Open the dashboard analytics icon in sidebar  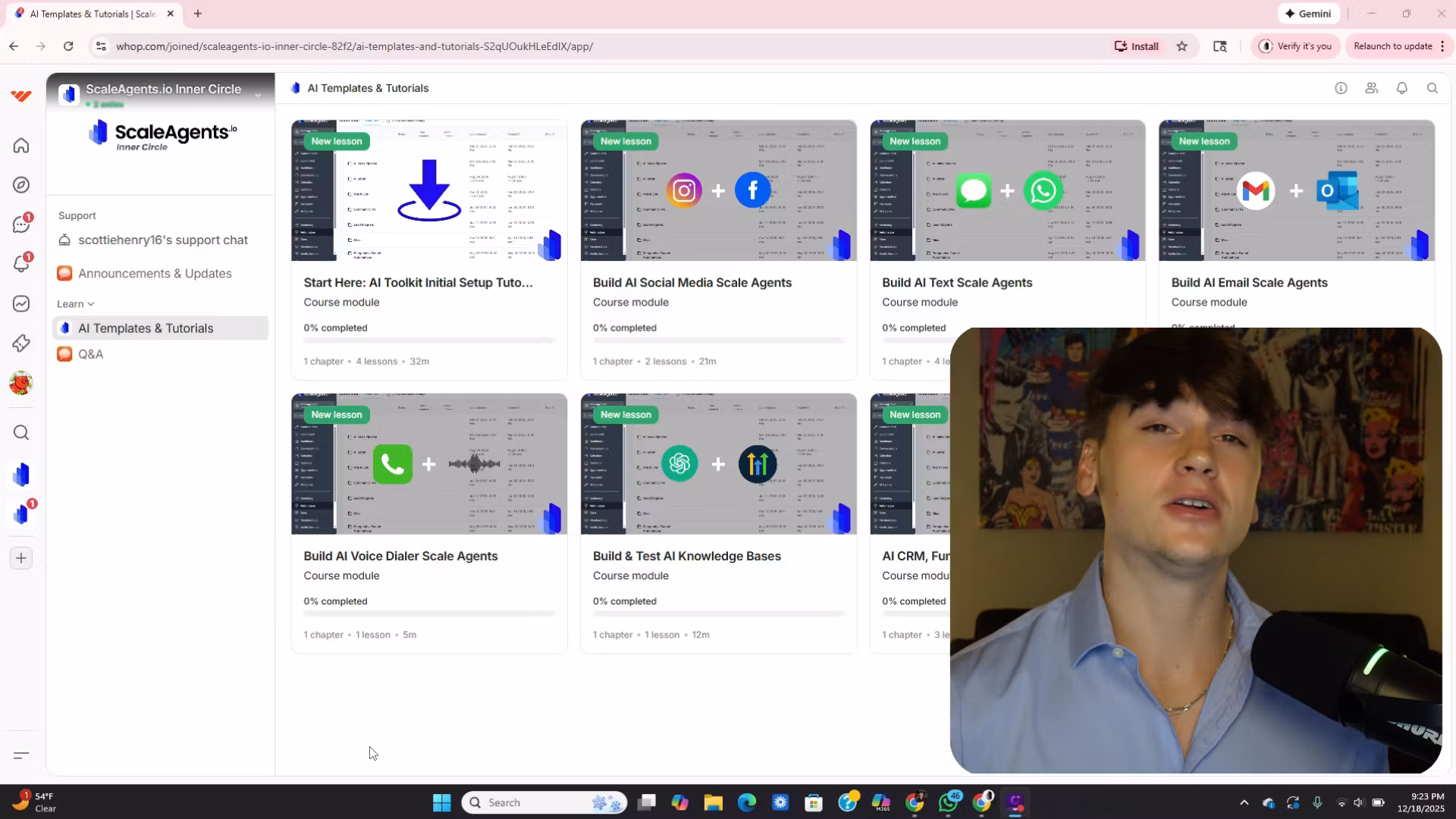(x=21, y=303)
